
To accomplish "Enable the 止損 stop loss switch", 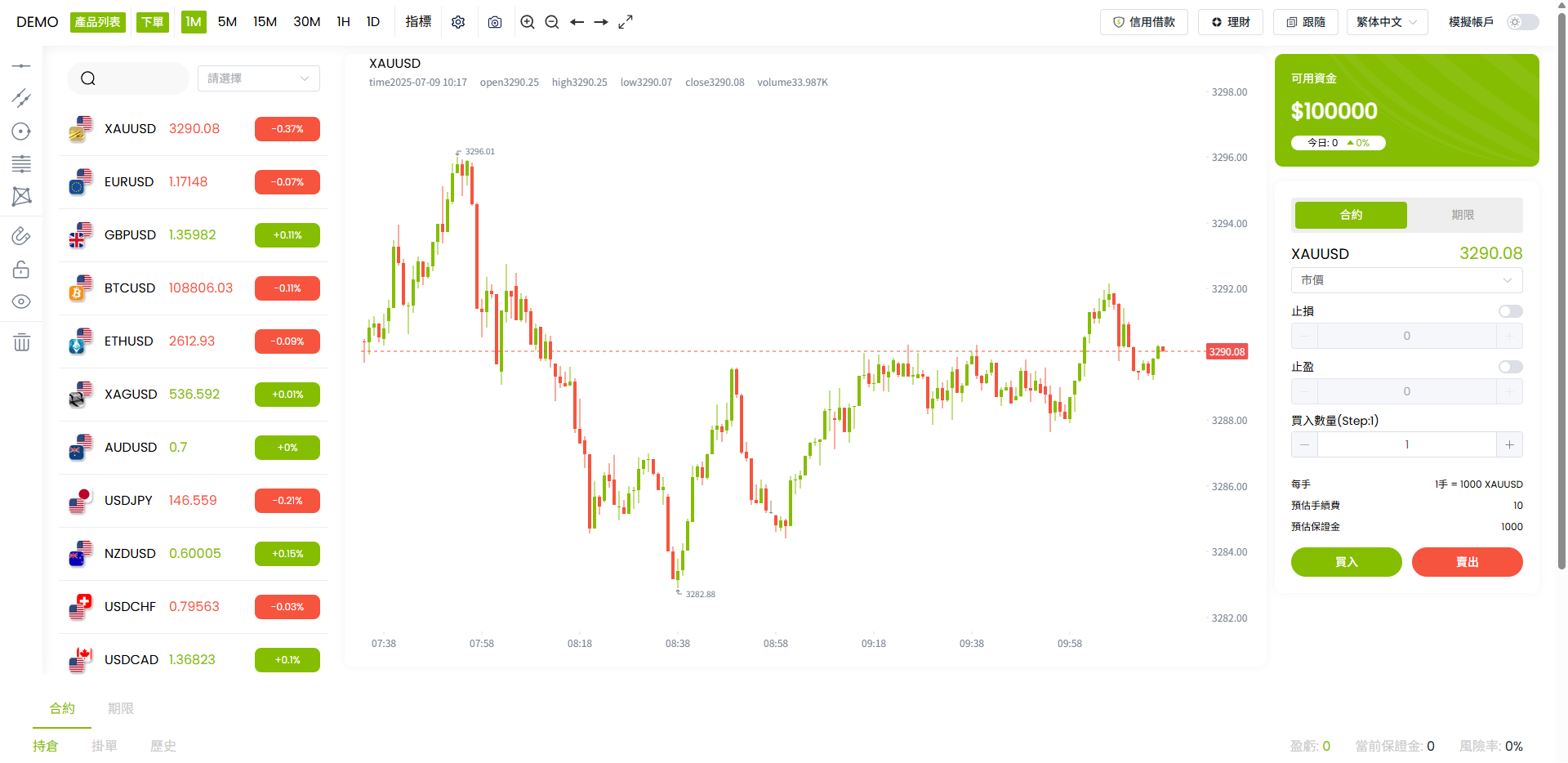I will (1510, 311).
